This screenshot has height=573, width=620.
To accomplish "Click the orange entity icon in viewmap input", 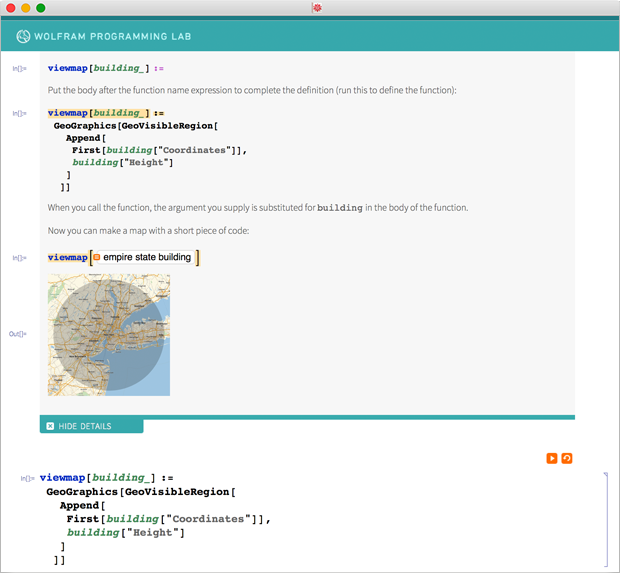I will (x=97, y=257).
